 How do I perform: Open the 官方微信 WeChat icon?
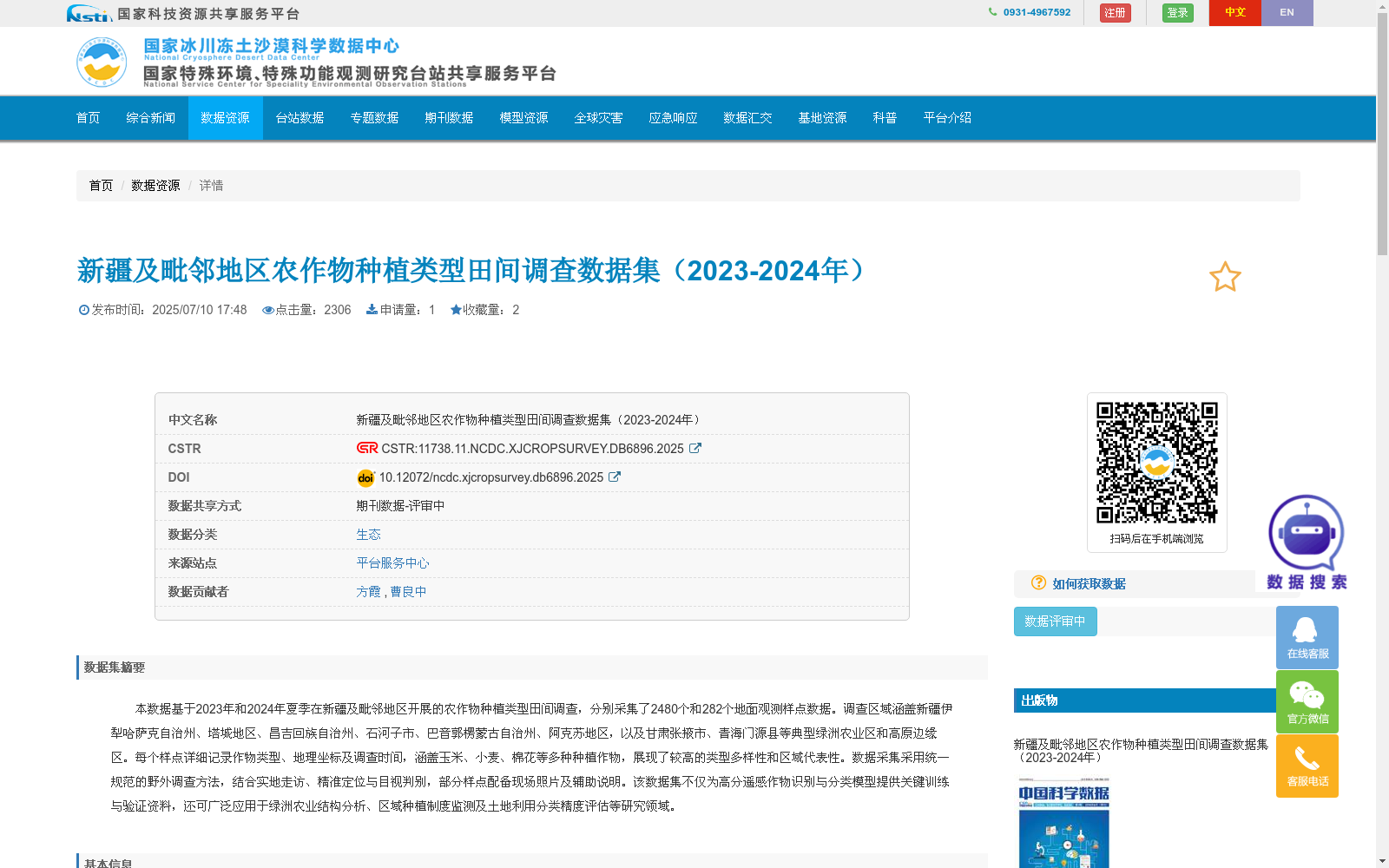point(1307,700)
